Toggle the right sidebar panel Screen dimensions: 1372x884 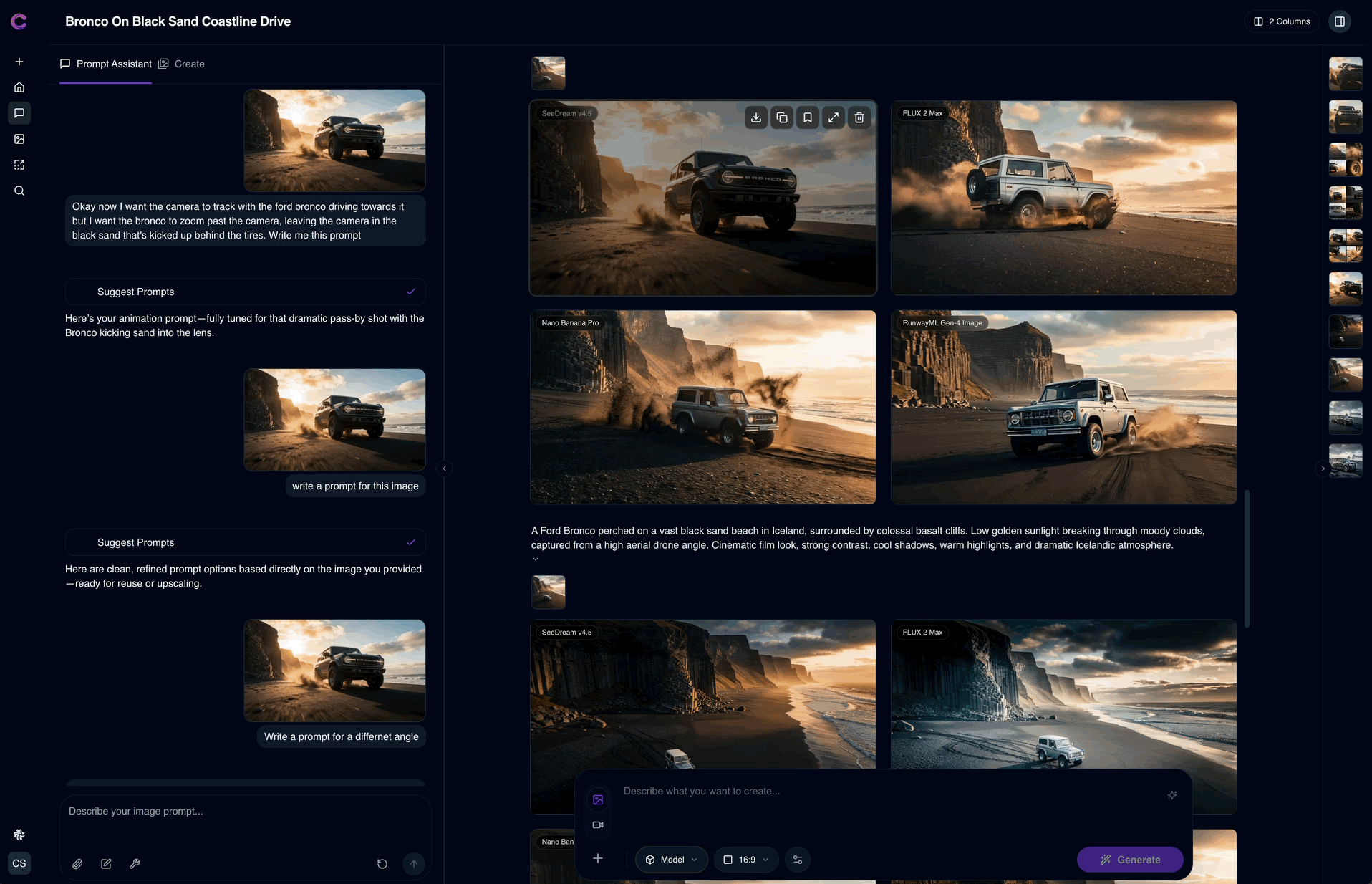(x=1340, y=21)
